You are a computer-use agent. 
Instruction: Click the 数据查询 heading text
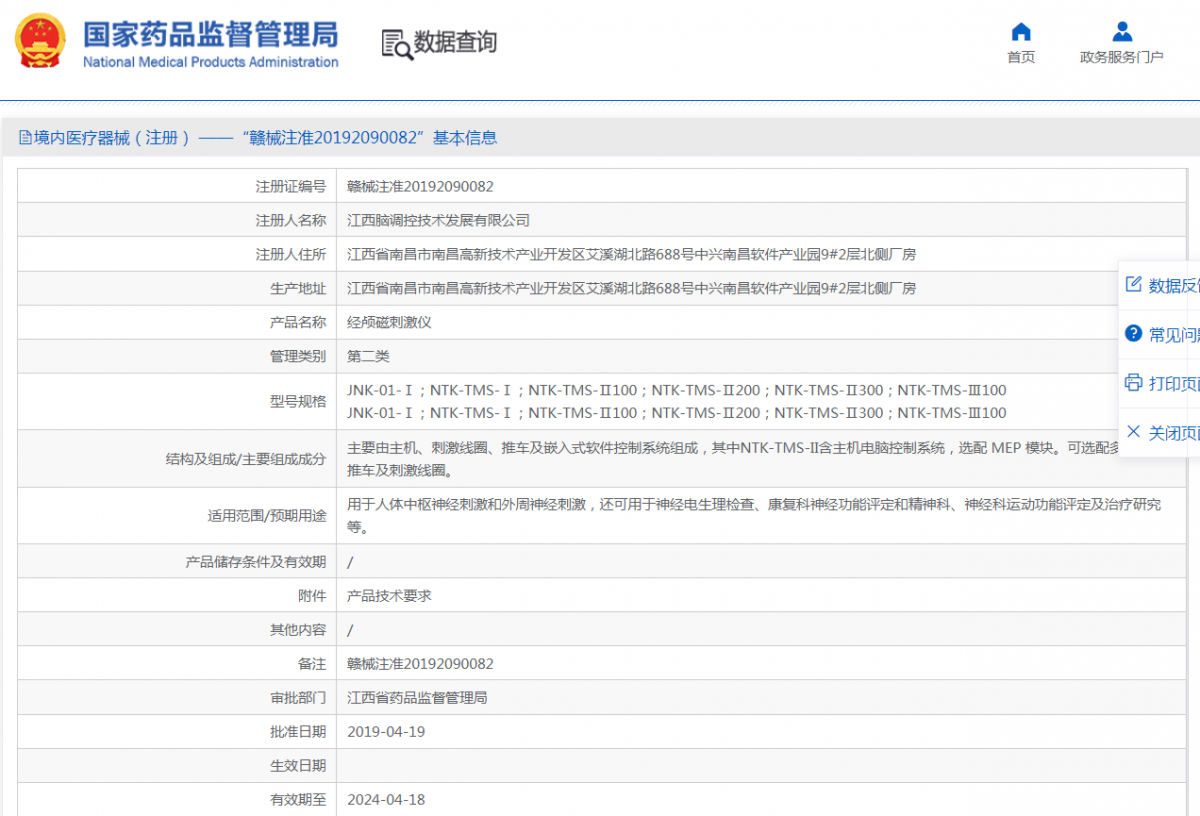pyautogui.click(x=456, y=42)
